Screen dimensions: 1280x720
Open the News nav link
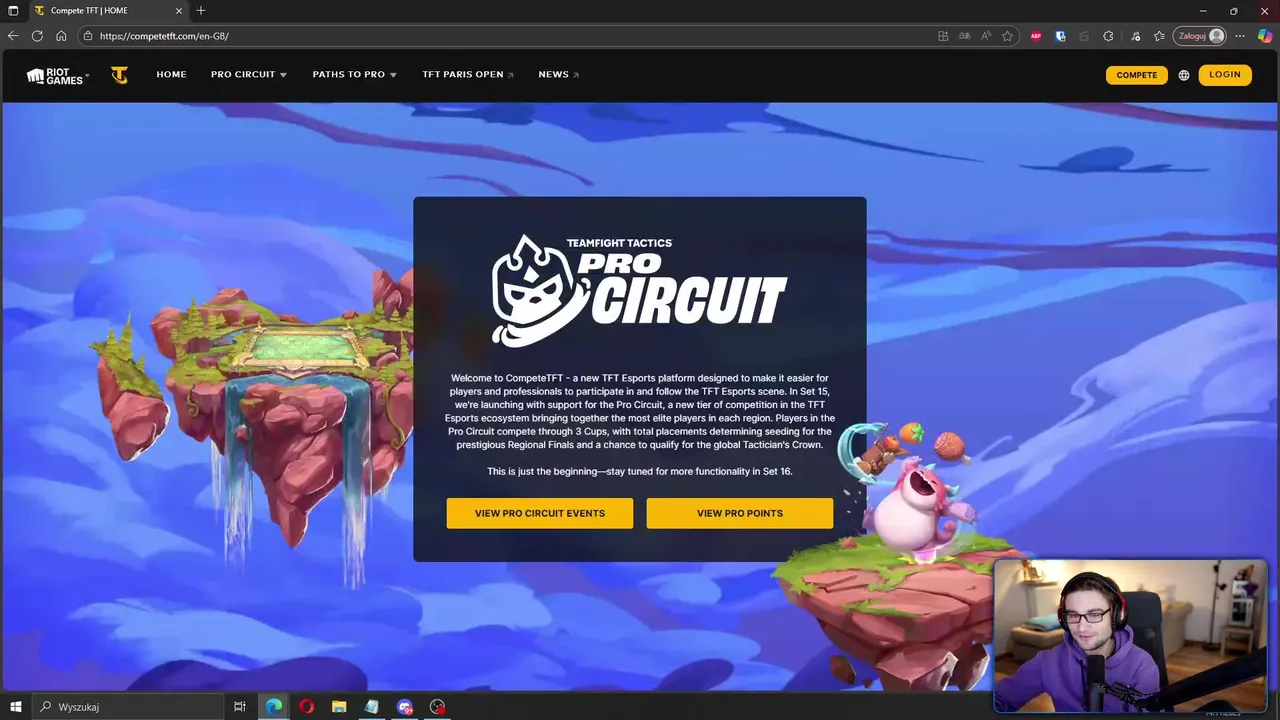559,75
